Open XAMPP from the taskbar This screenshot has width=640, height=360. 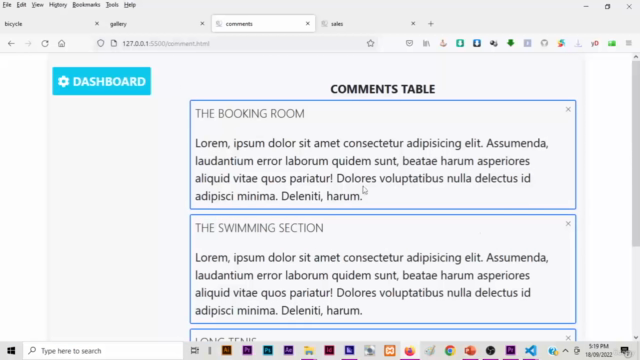[x=390, y=350]
